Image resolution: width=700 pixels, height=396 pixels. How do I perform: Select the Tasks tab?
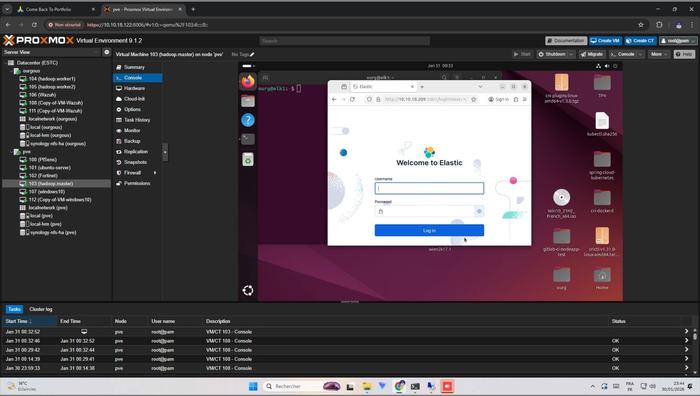coord(14,309)
